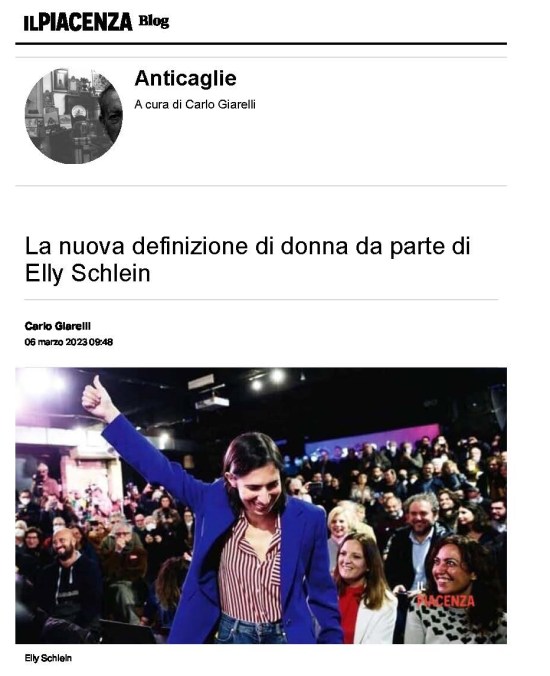Screen dimensions: 550x676
Task: Click the 06 marzo 2023 09:48 timestamp
Action: click(69, 342)
